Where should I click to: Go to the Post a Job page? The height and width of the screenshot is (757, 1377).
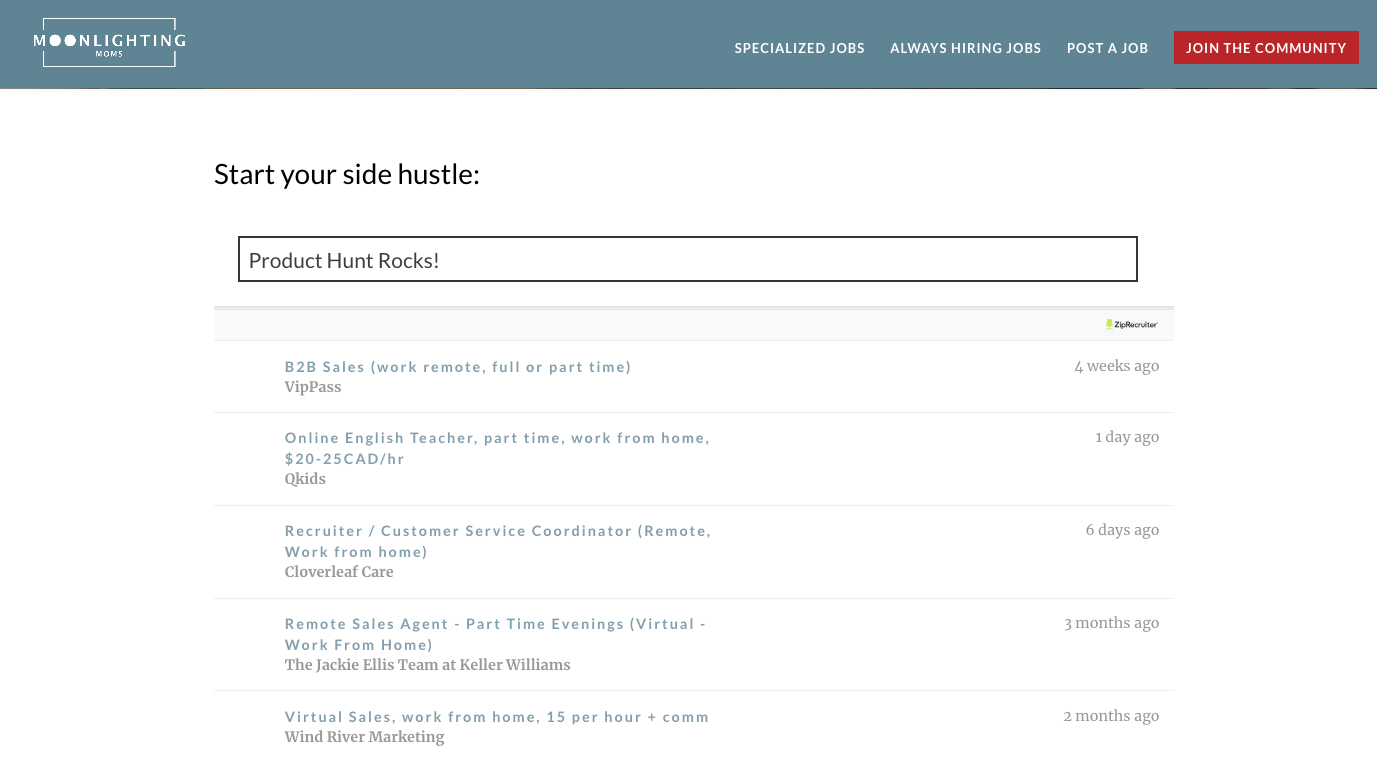[x=1107, y=48]
